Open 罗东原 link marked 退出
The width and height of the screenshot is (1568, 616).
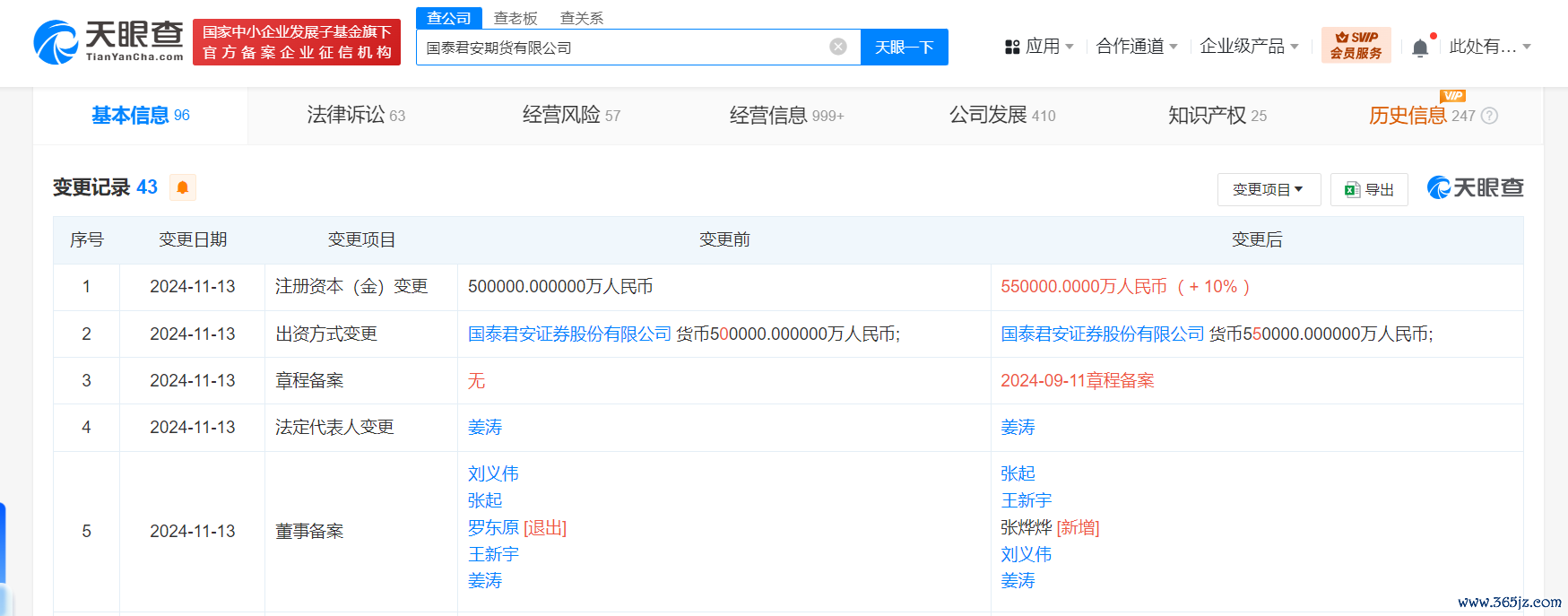pyautogui.click(x=493, y=527)
